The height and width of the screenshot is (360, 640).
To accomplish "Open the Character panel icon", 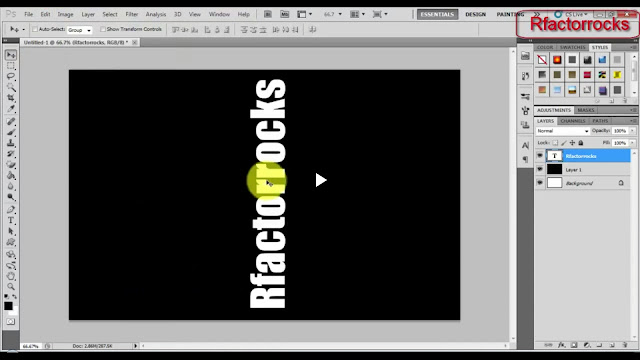I will [x=525, y=145].
